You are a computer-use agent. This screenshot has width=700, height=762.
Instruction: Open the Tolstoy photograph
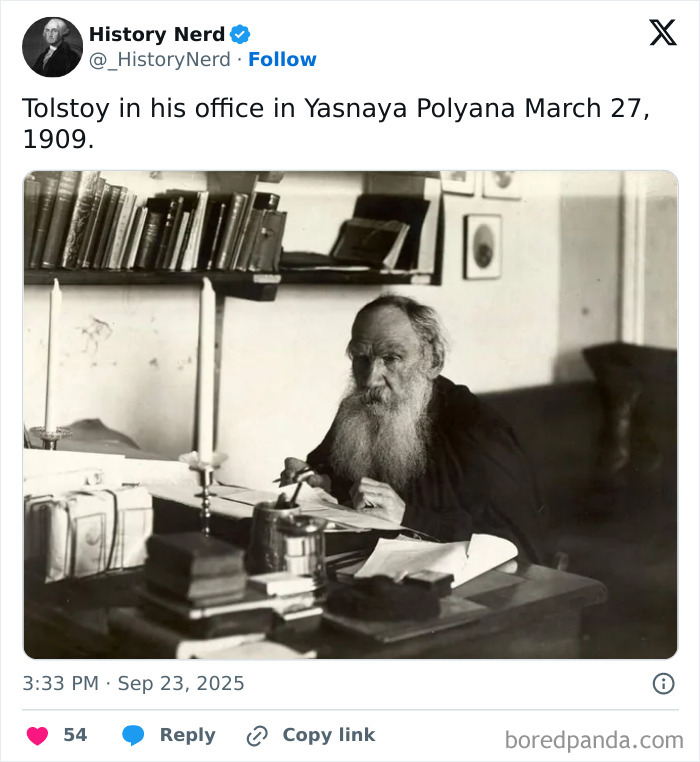pos(350,415)
